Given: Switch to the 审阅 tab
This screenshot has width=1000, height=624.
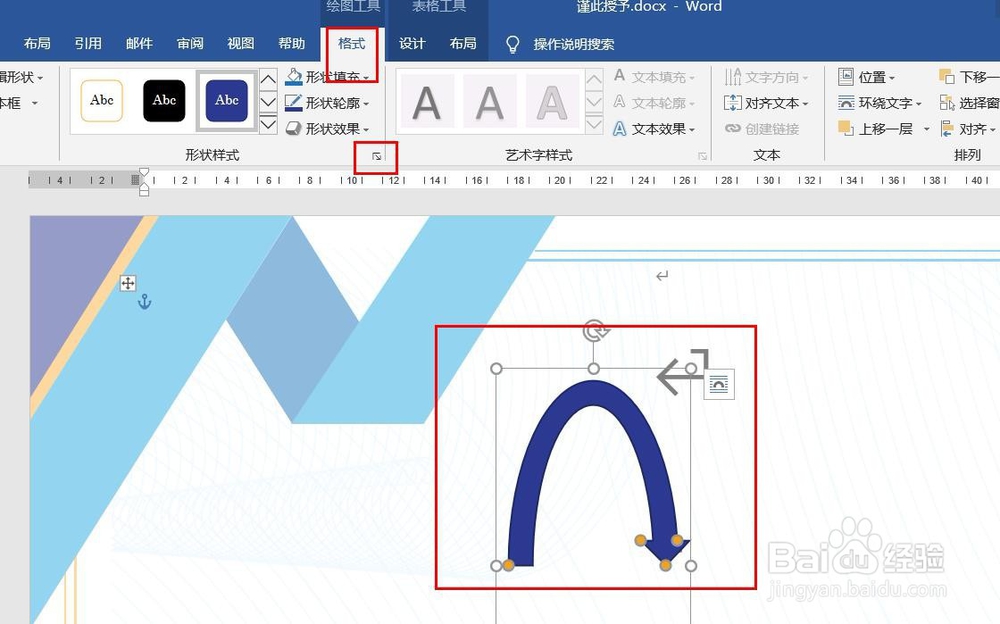Looking at the screenshot, I should click(190, 43).
